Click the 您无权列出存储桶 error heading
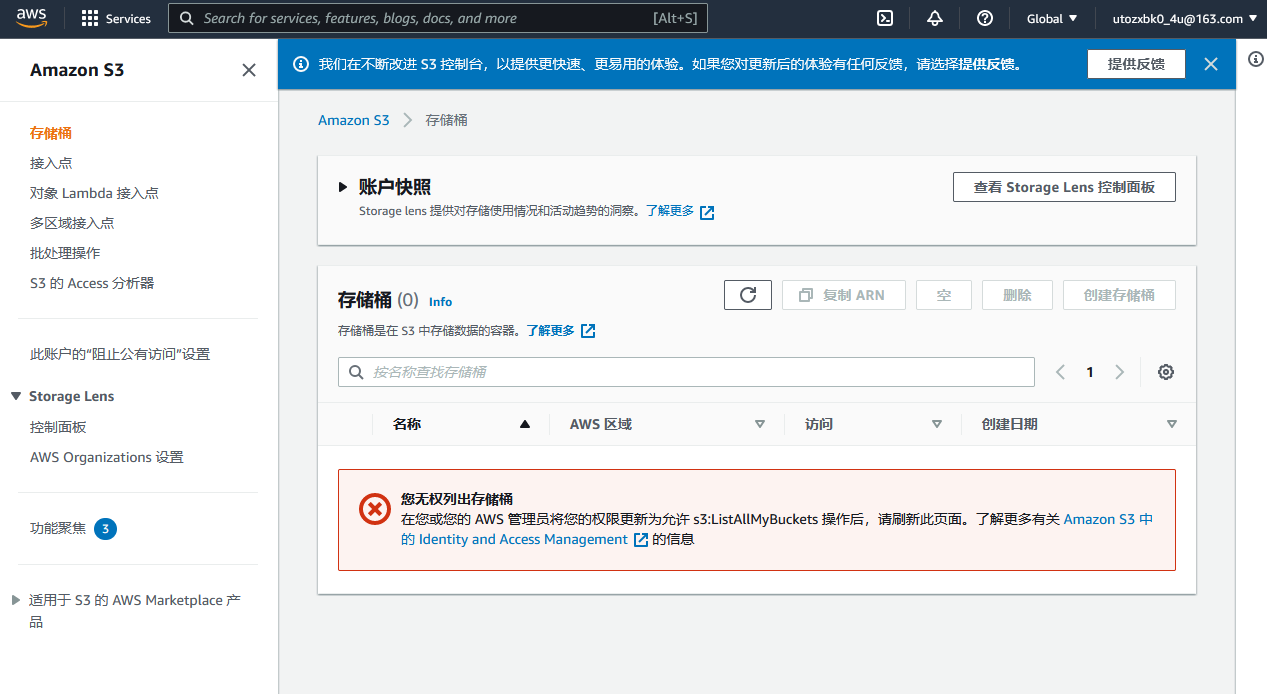This screenshot has width=1267, height=694. [x=457, y=499]
